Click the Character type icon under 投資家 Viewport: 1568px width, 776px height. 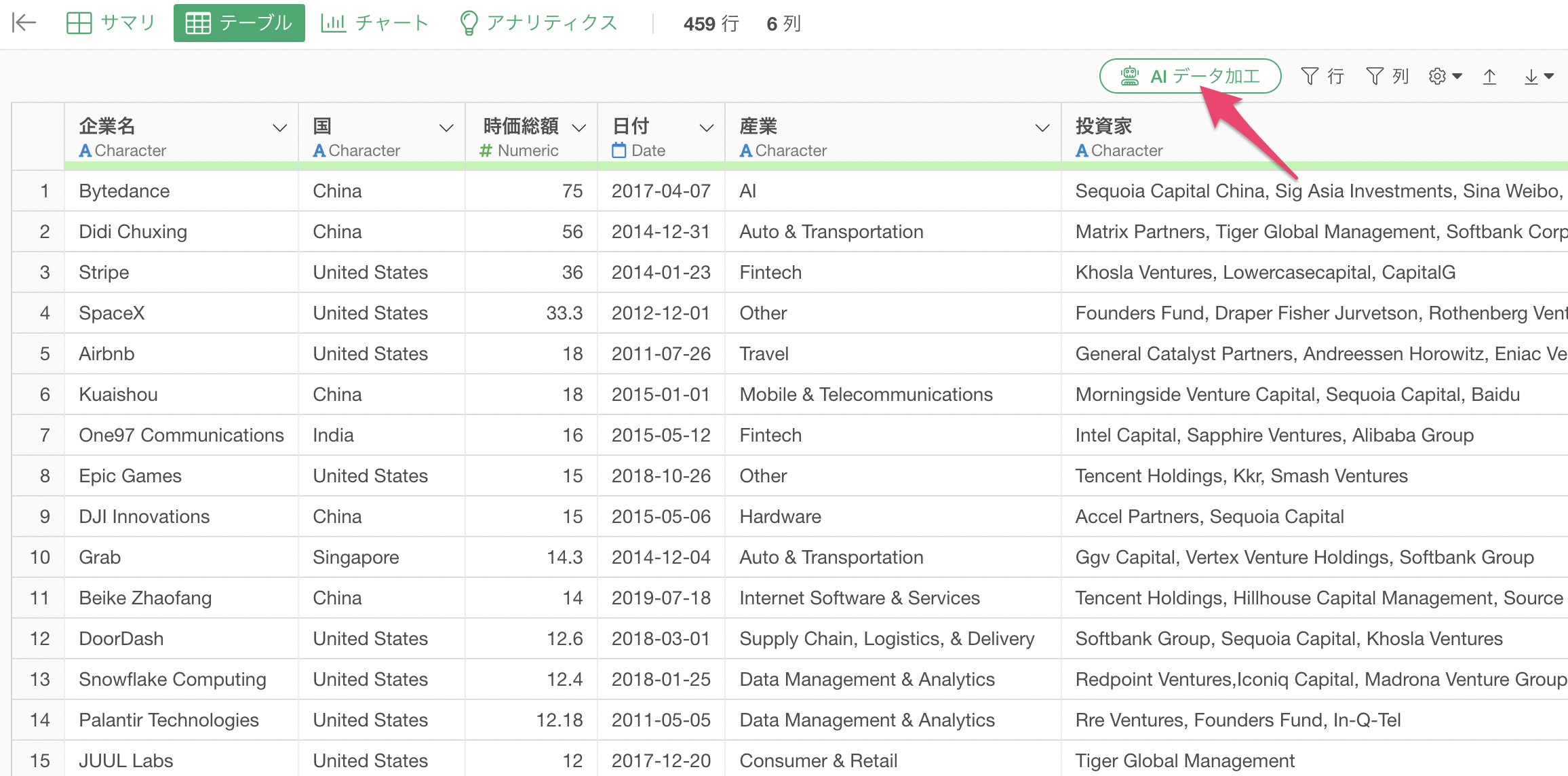click(x=1081, y=151)
